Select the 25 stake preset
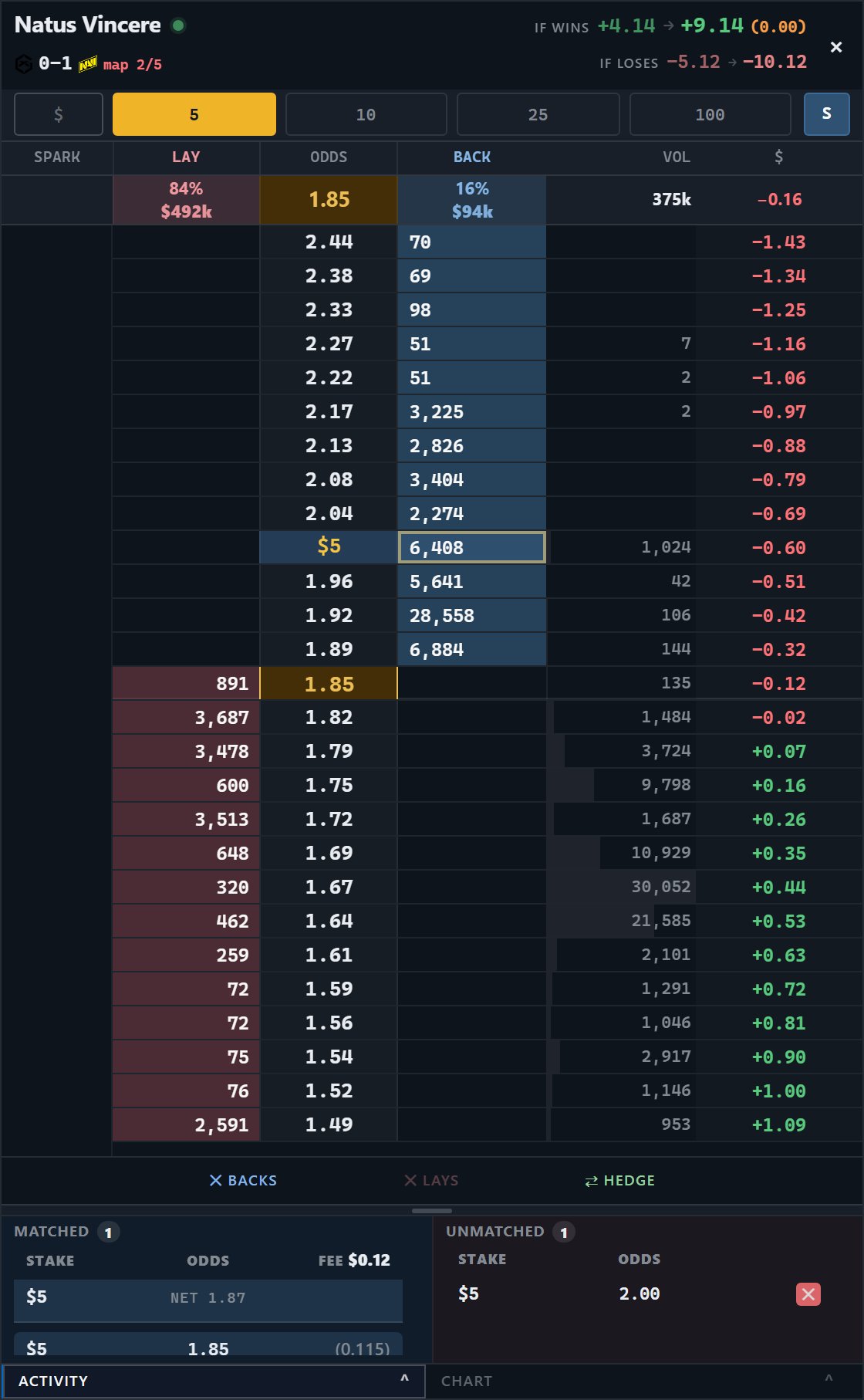Screen dimensions: 864x1400 538,114
